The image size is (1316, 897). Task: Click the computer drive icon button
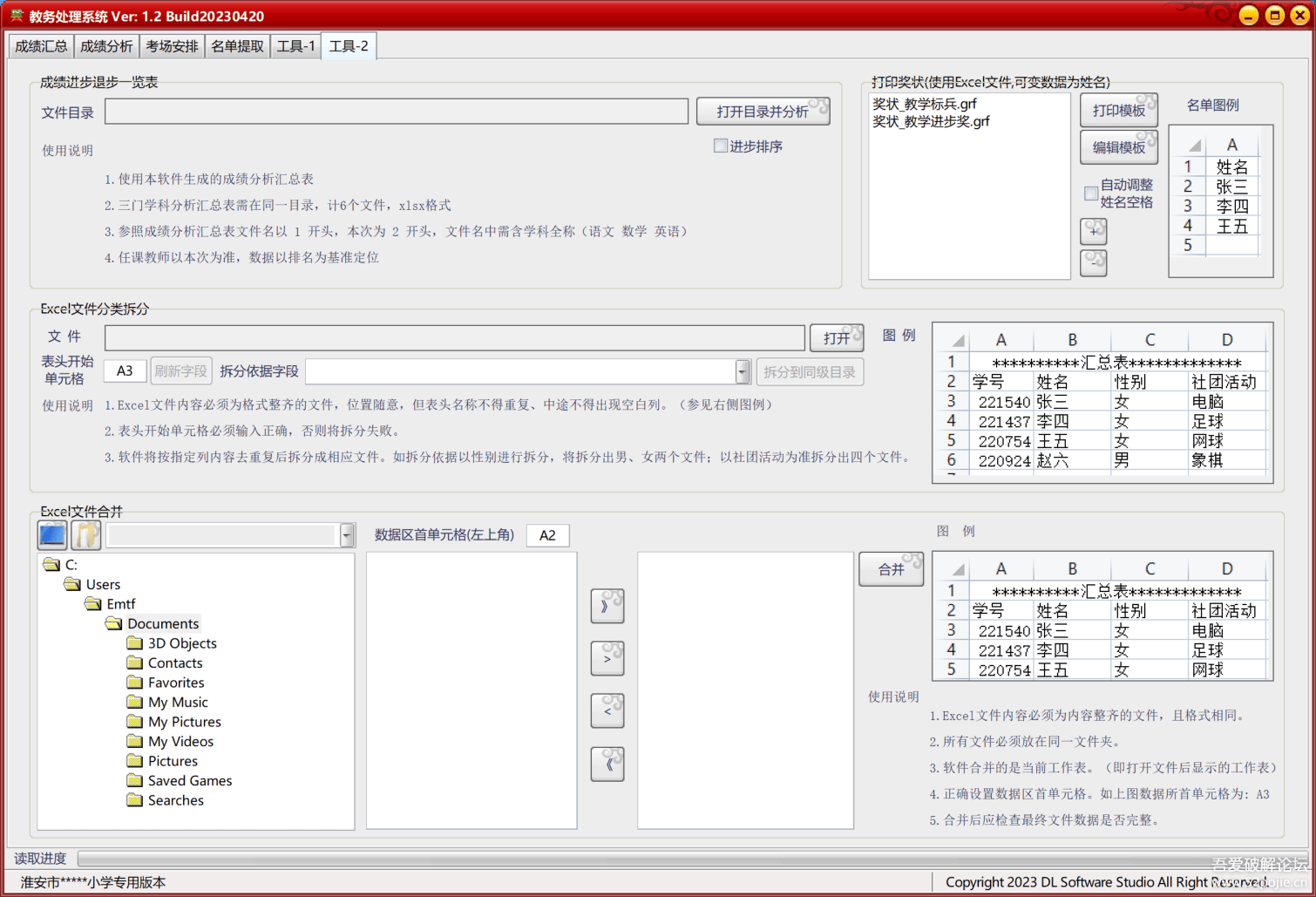[52, 534]
